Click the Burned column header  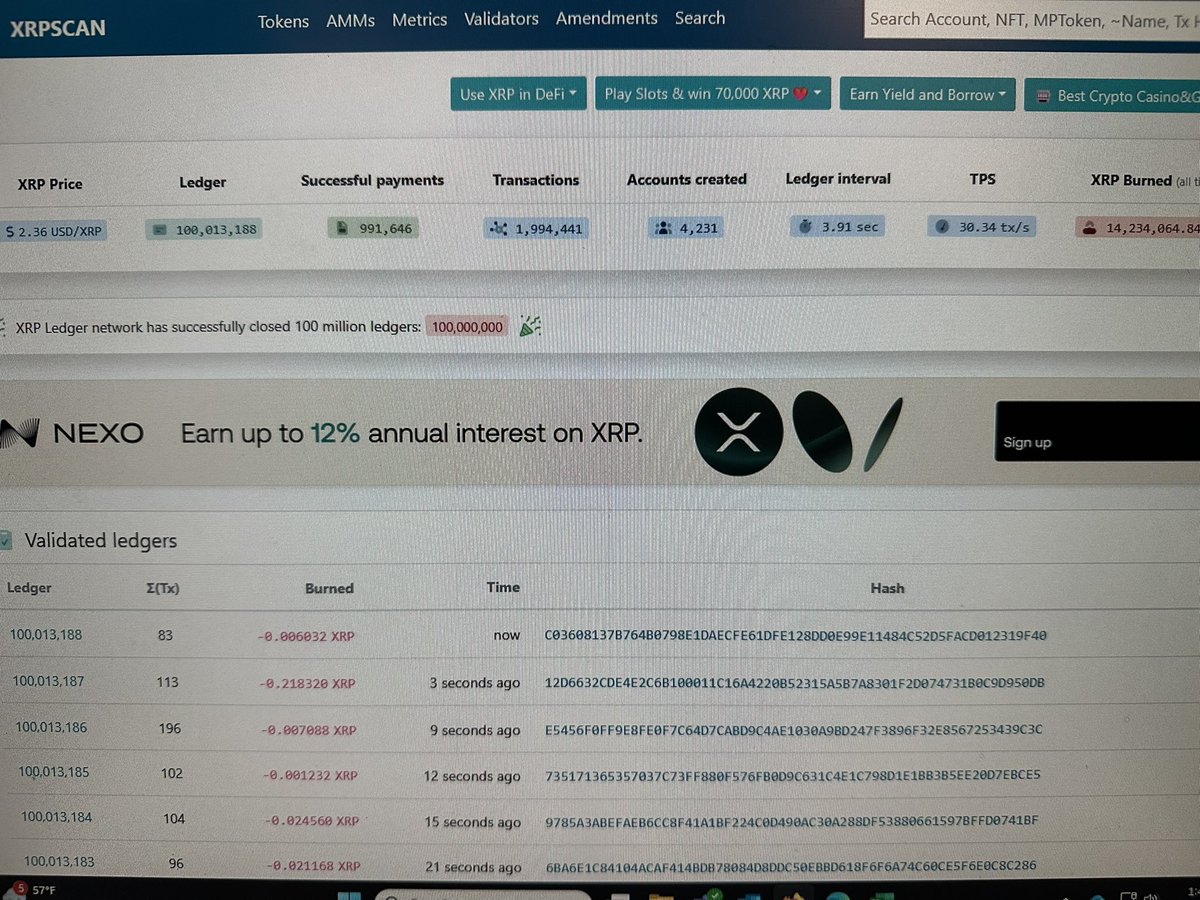330,589
